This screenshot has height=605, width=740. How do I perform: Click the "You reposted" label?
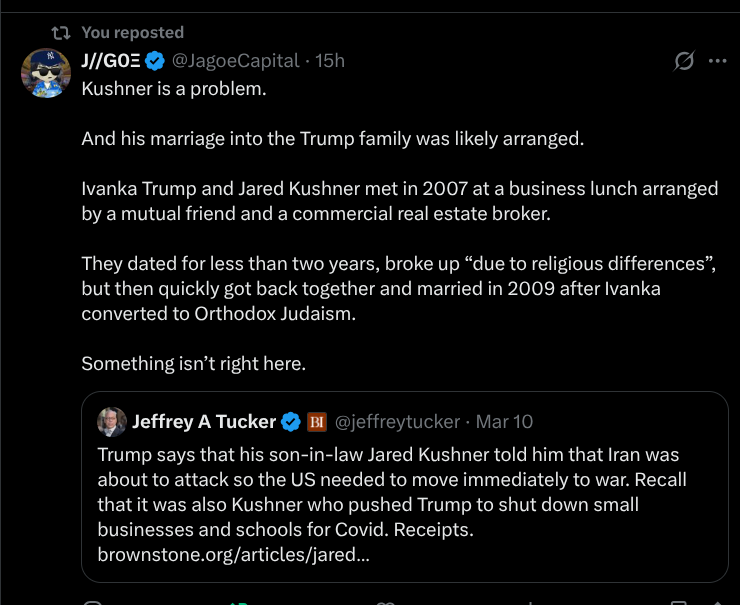point(132,33)
